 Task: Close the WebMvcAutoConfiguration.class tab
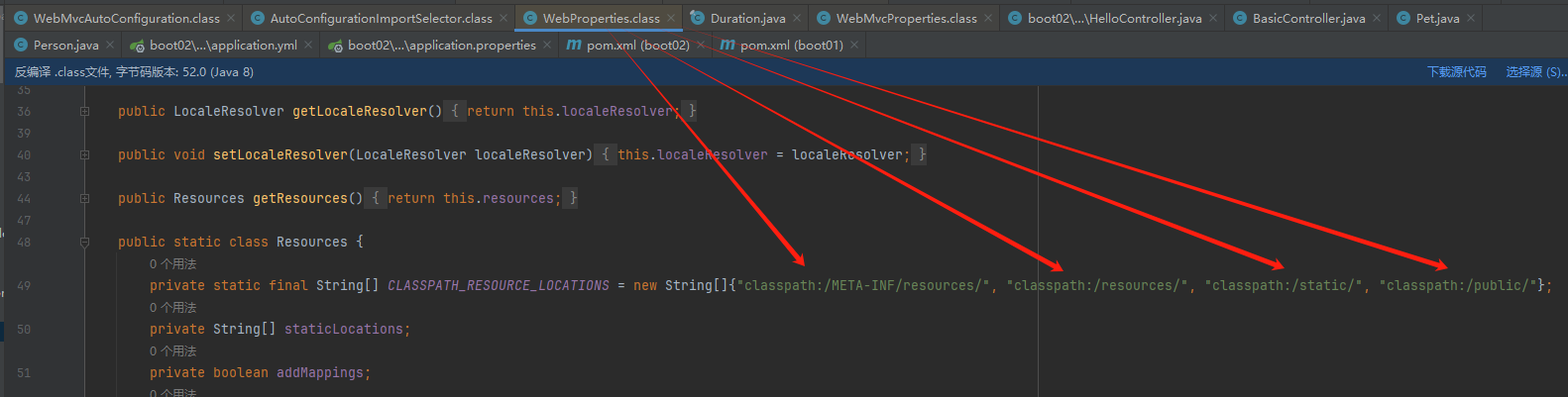tap(231, 18)
